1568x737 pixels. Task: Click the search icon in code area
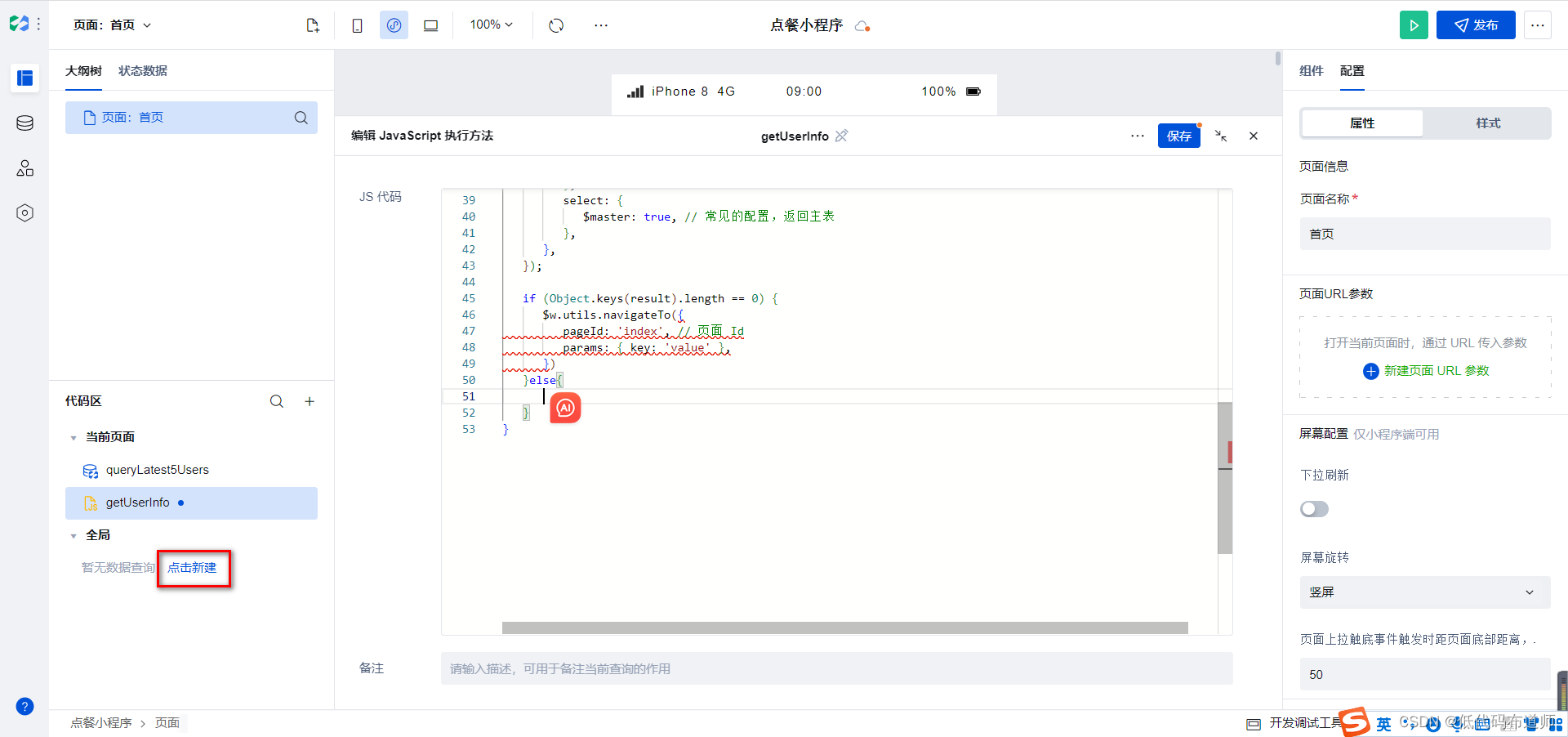277,401
